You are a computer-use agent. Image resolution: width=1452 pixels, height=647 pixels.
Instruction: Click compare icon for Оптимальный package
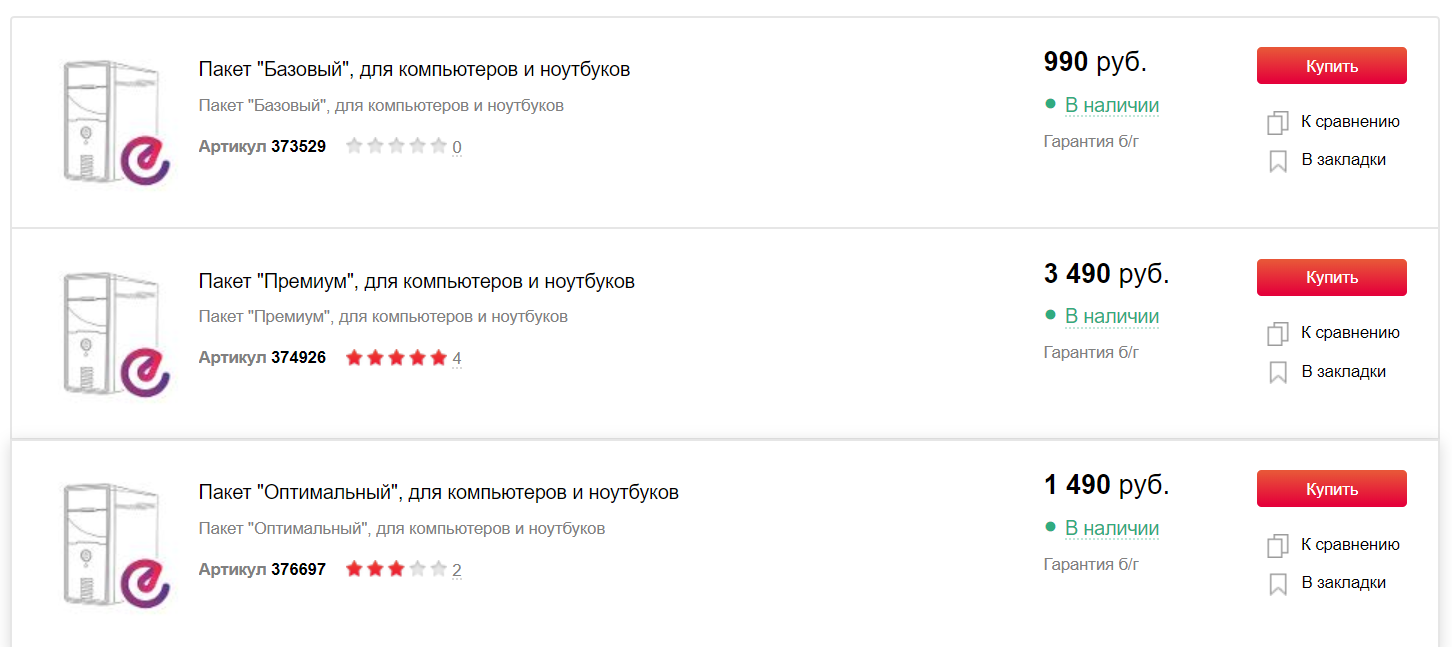1277,546
